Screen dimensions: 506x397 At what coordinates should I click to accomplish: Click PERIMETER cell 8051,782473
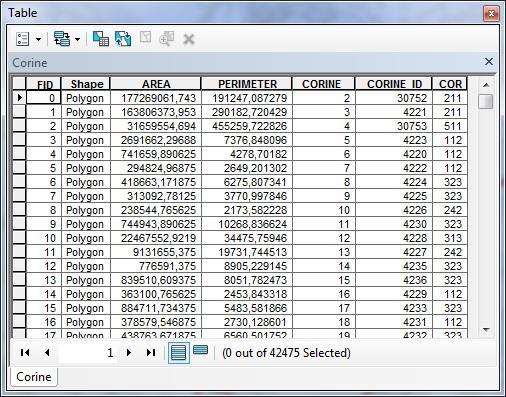coord(247,280)
